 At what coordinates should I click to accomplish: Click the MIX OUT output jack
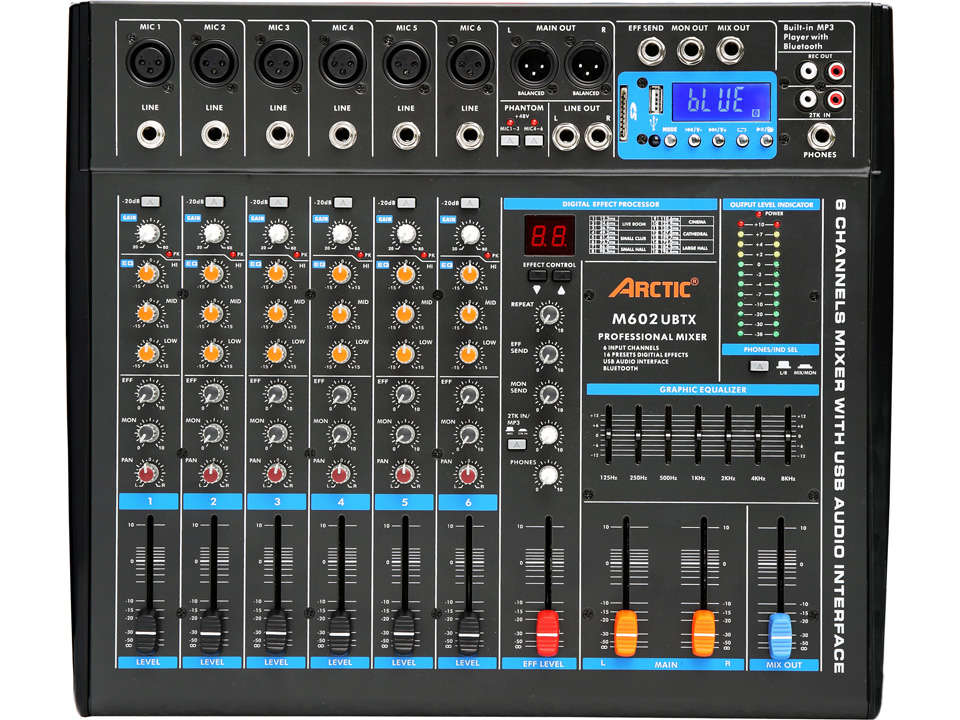(x=730, y=51)
